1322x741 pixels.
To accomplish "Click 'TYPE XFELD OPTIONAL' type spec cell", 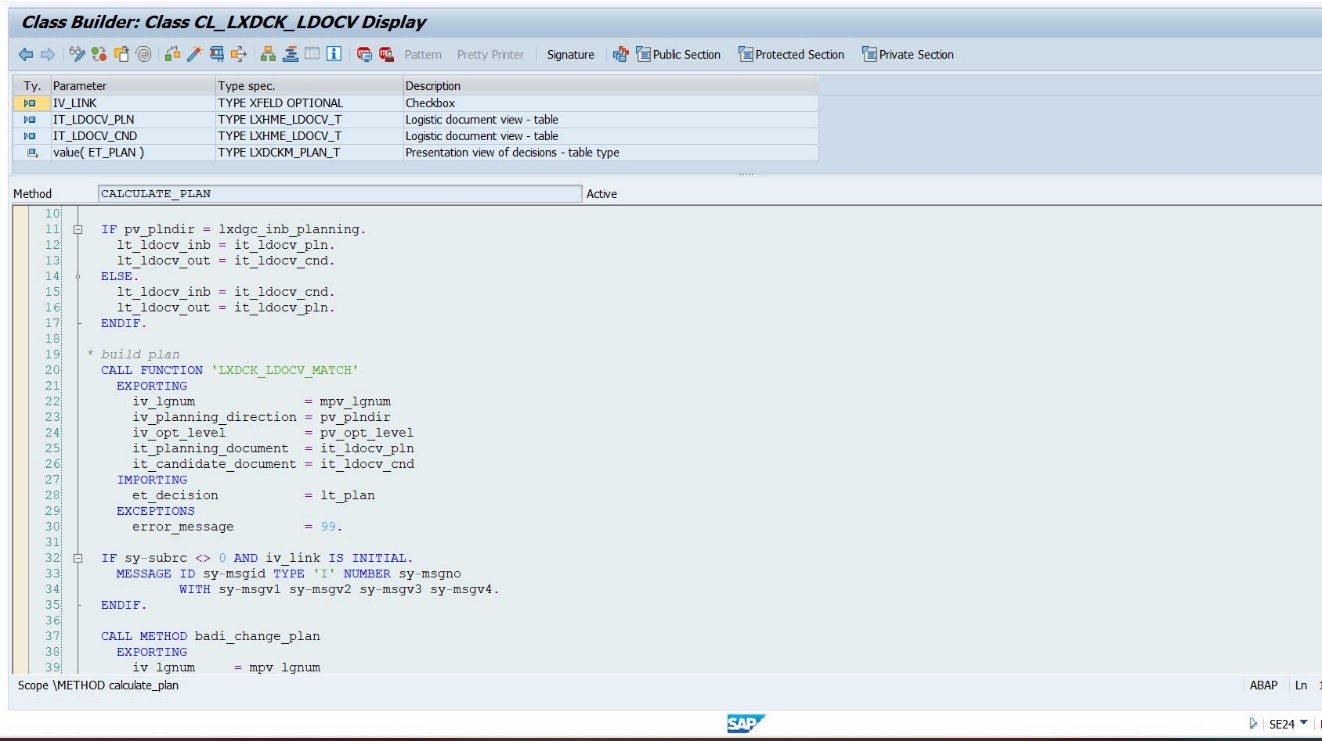I will (309, 103).
